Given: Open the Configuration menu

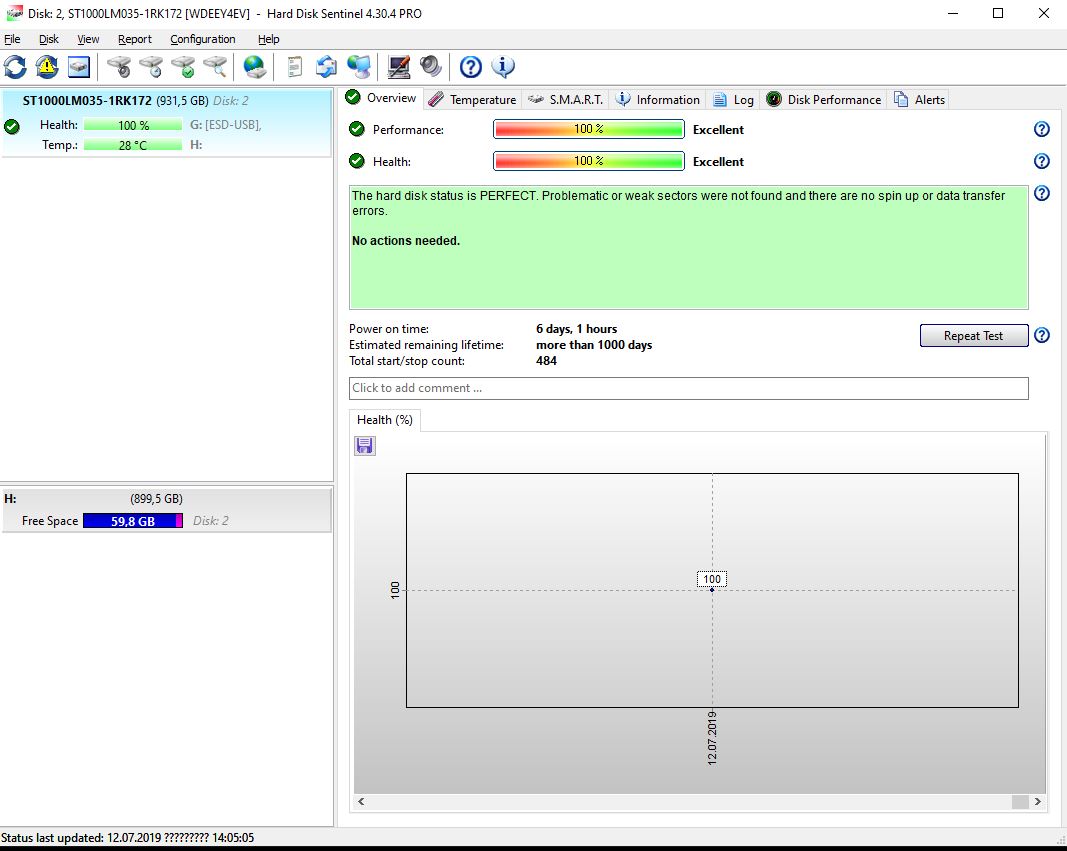Looking at the screenshot, I should point(202,39).
